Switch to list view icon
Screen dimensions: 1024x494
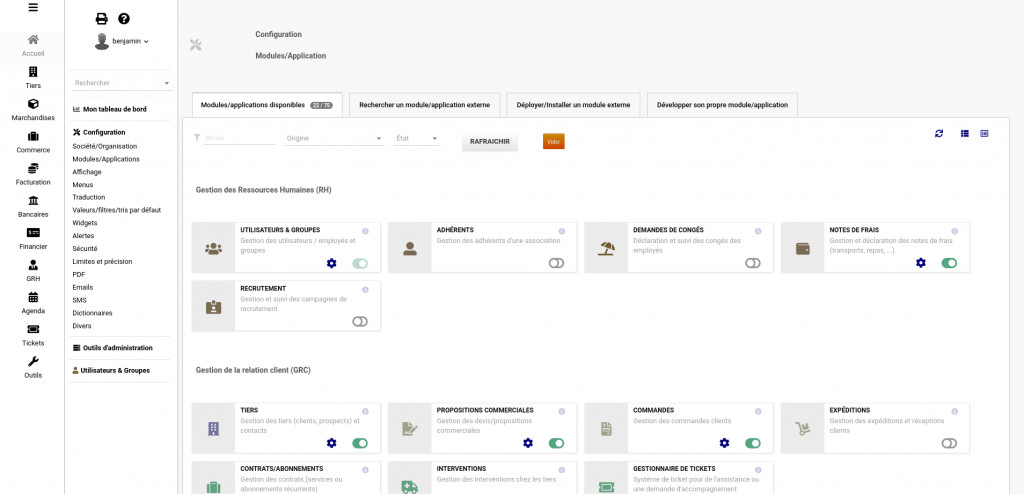(965, 133)
